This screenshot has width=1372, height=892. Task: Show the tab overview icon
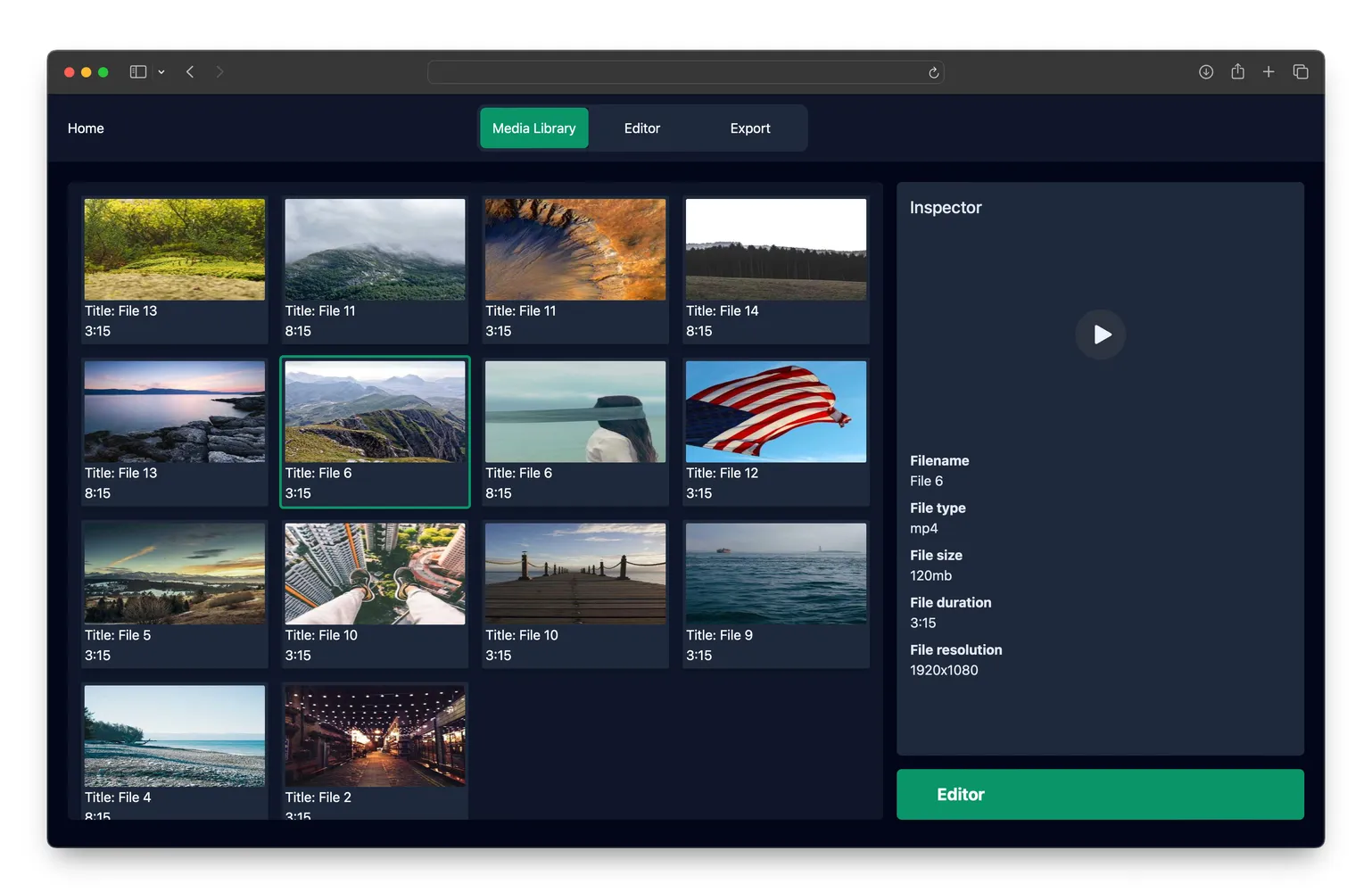coord(1301,72)
